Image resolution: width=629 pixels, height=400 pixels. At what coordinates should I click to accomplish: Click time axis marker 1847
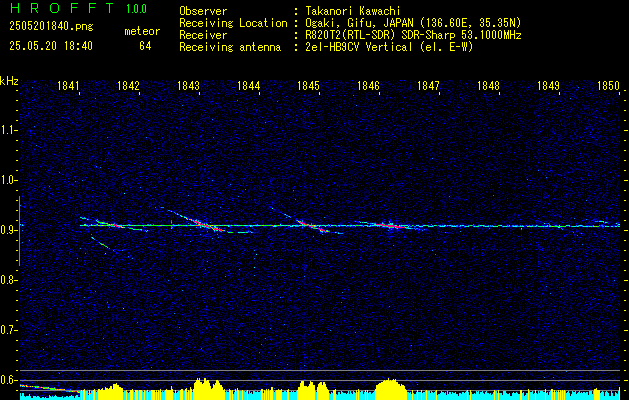(428, 85)
